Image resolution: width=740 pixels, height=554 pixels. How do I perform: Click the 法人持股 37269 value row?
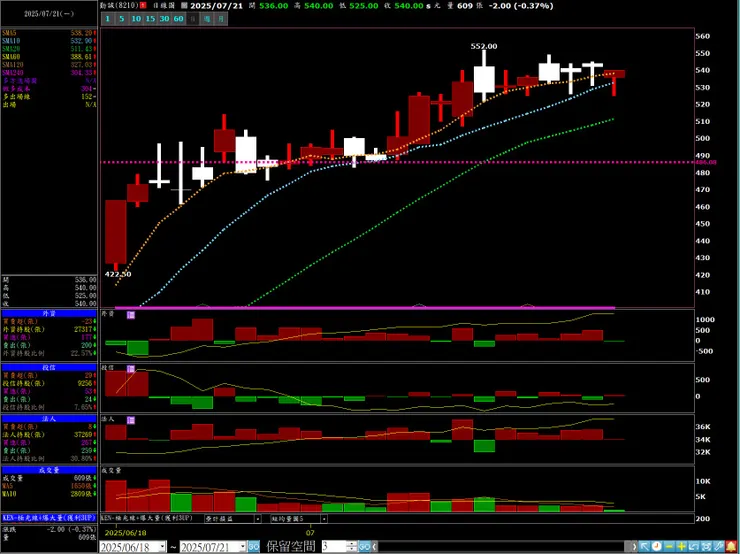click(49, 435)
